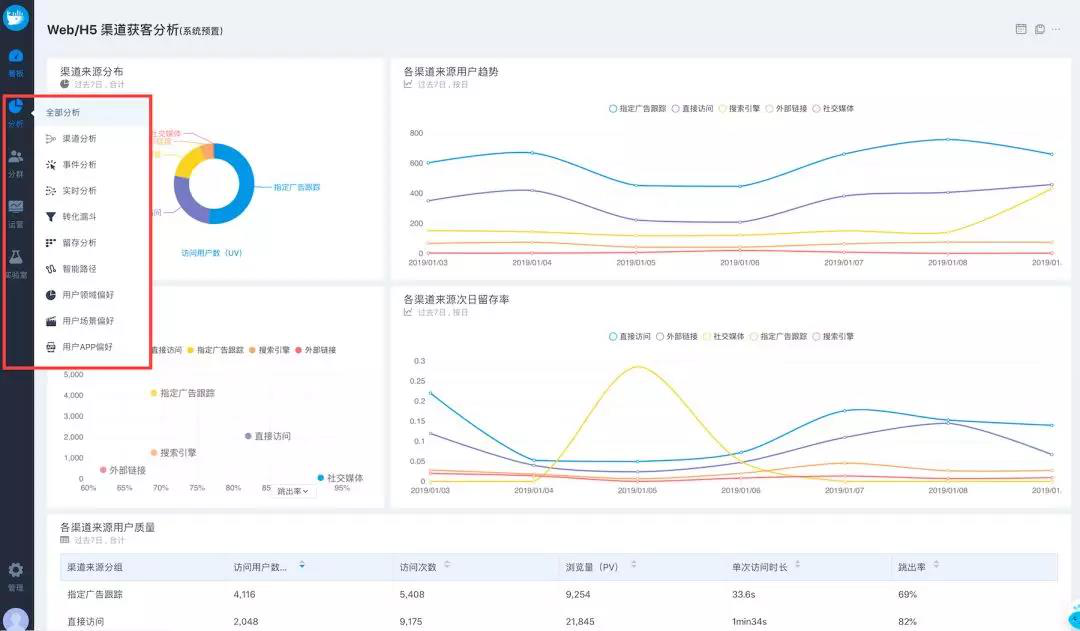
Task: Toggle 搜索引擎 legend in user trend chart
Action: tap(740, 108)
